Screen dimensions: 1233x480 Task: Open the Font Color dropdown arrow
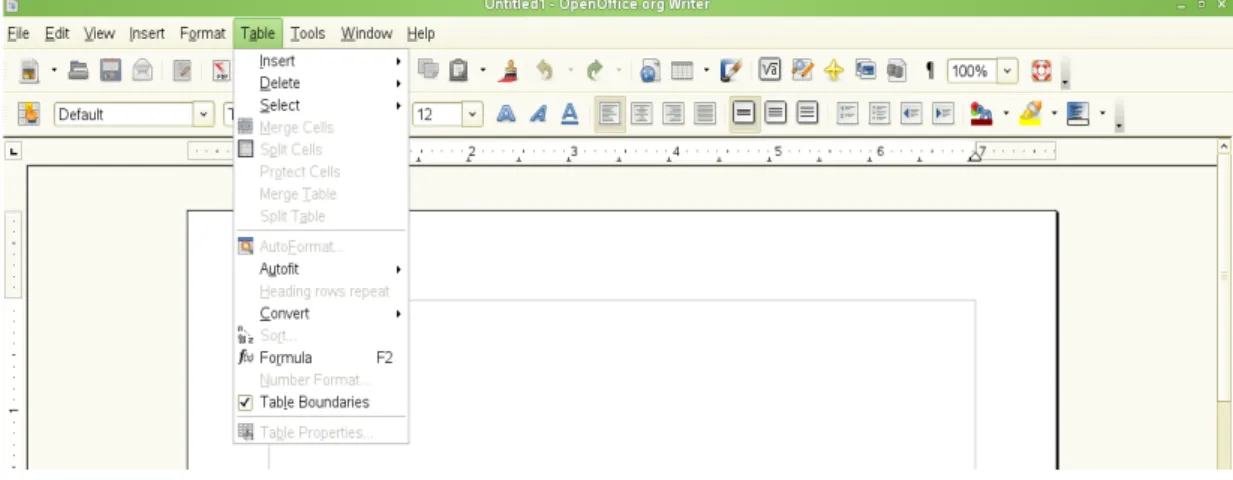click(x=1006, y=114)
